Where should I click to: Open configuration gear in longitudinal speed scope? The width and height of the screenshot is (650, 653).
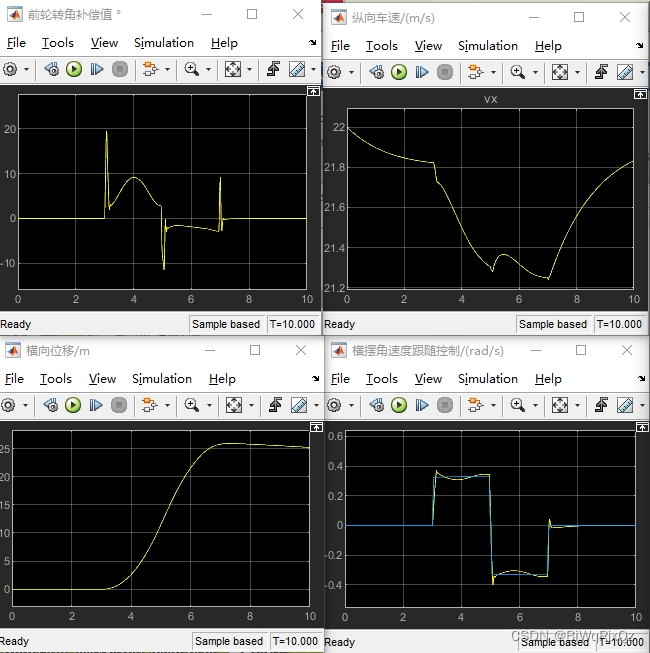pos(334,72)
